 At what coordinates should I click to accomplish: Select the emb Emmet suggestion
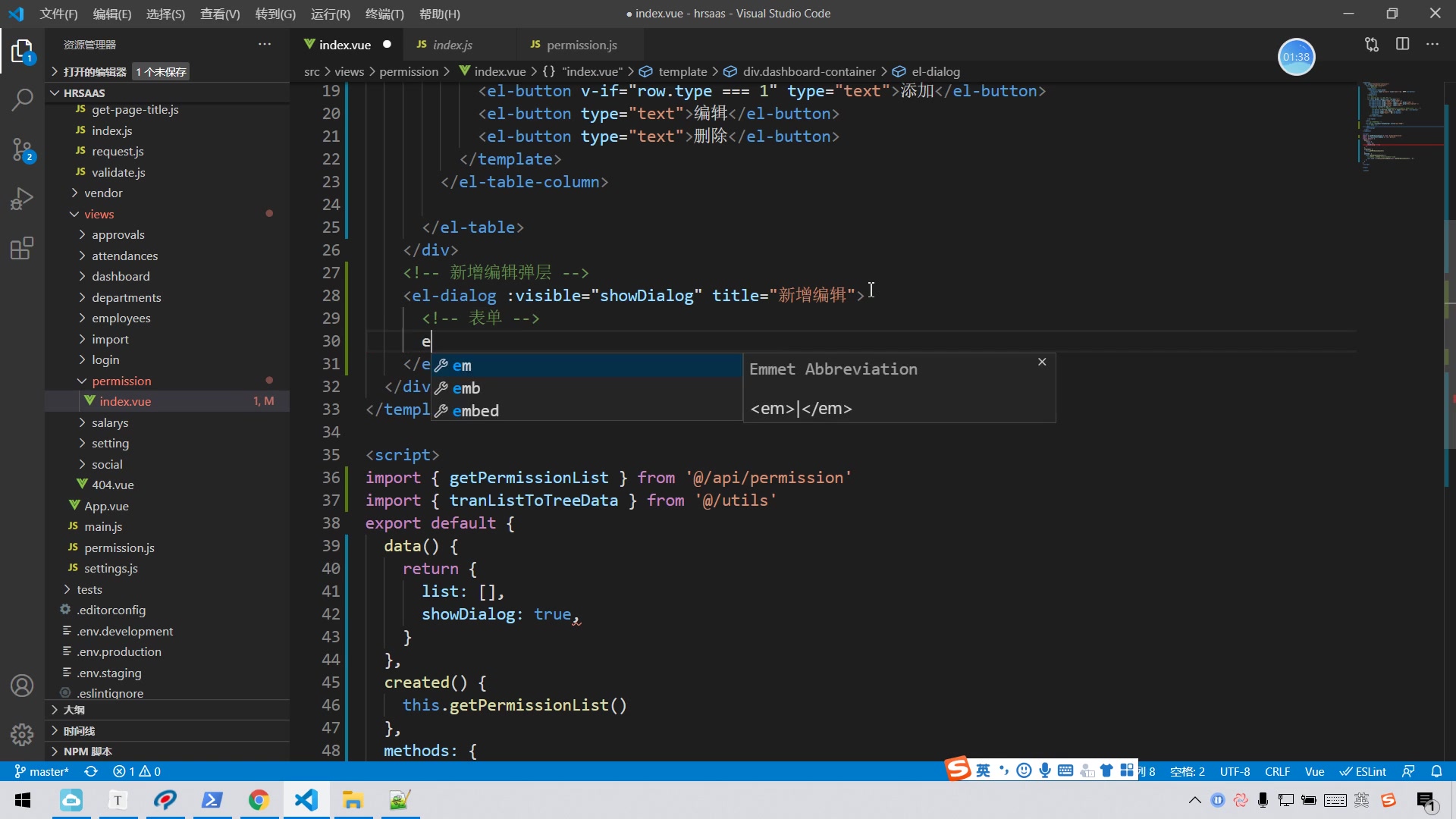(x=587, y=388)
